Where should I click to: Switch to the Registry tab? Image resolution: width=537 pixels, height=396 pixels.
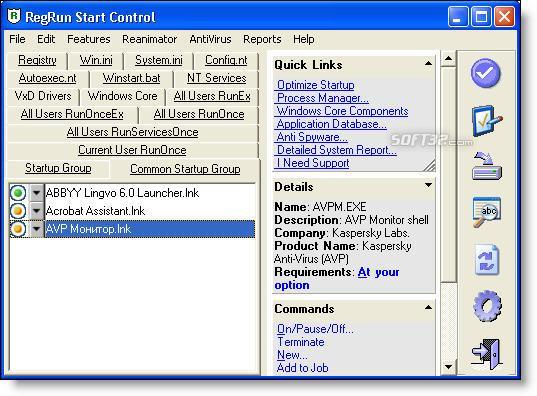(x=37, y=60)
